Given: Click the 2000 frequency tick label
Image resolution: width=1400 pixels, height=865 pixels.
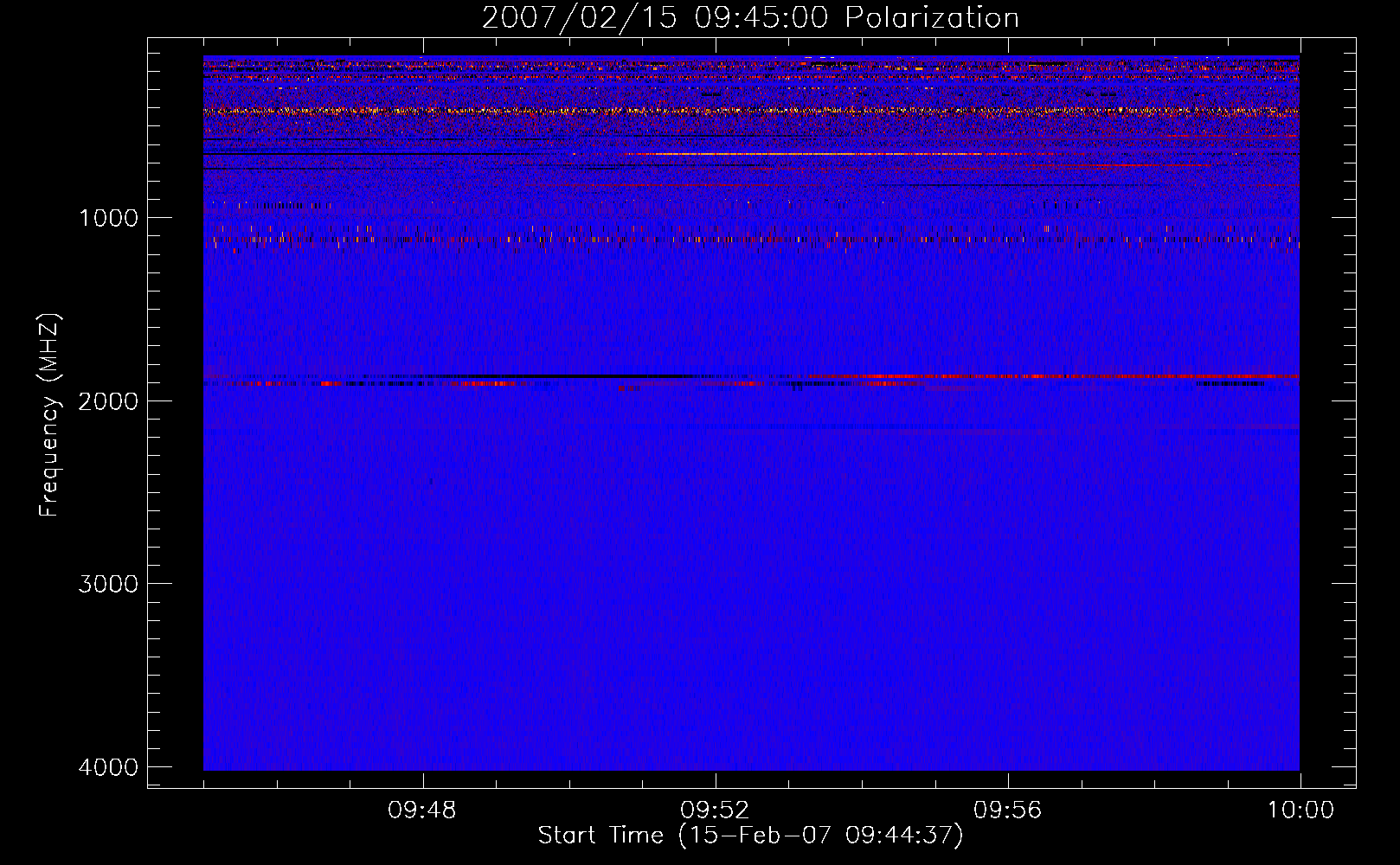Looking at the screenshot, I should pyautogui.click(x=108, y=401).
